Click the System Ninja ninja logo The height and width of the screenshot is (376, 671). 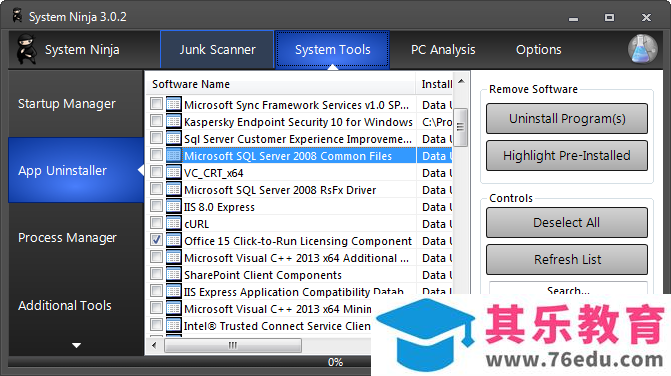[27, 50]
